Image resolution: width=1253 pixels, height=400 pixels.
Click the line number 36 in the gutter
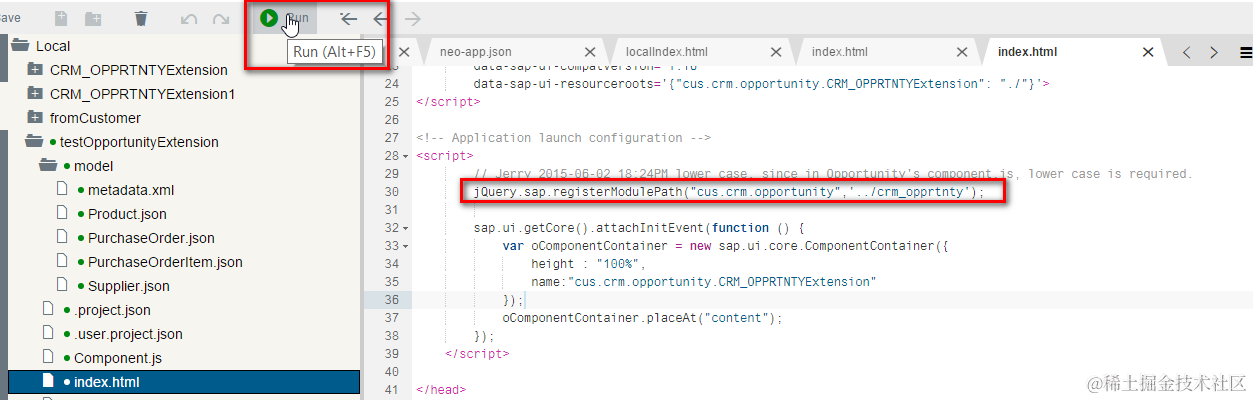pos(390,300)
